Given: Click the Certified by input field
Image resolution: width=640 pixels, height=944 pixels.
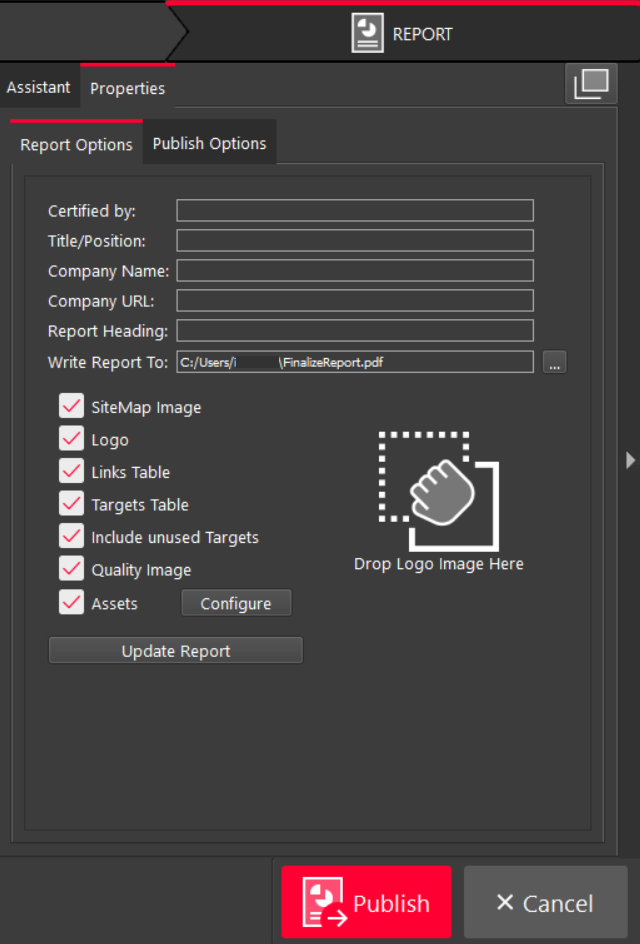Looking at the screenshot, I should (355, 211).
